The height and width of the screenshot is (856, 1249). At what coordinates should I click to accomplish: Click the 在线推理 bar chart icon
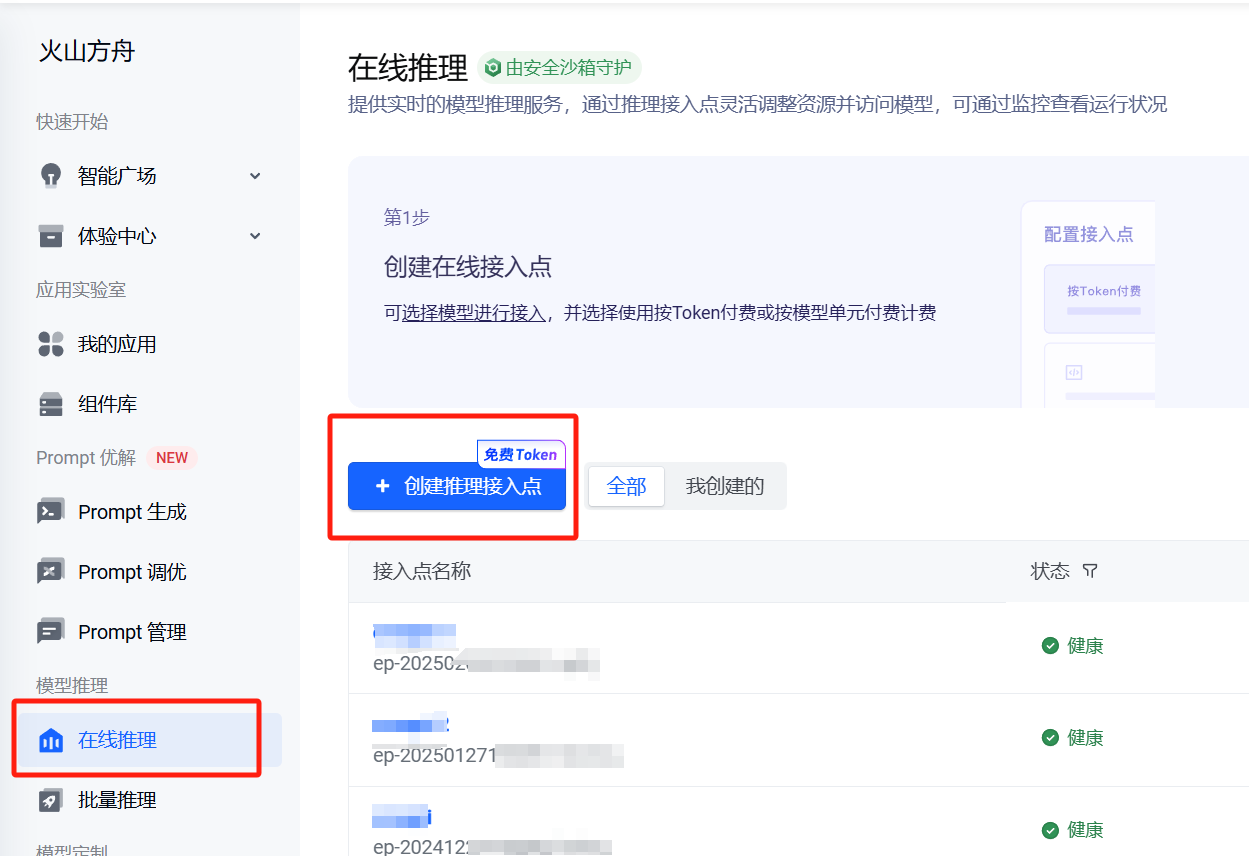pyautogui.click(x=51, y=740)
